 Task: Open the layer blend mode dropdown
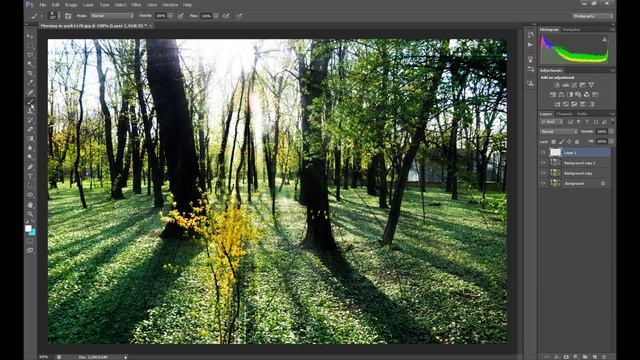[558, 131]
